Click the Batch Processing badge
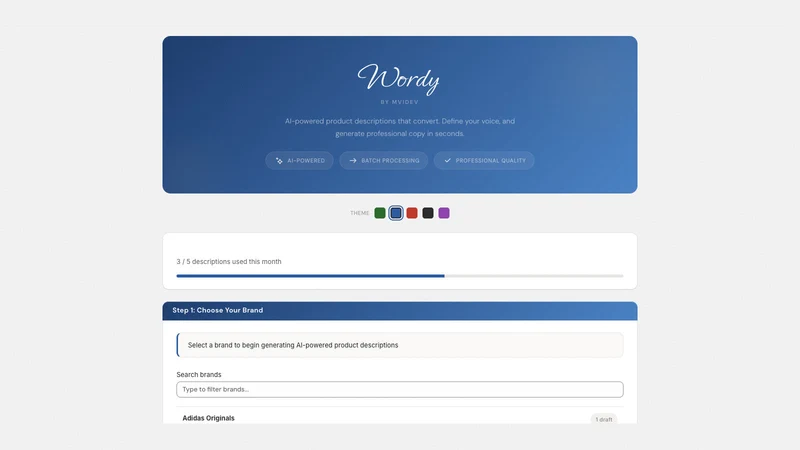 (384, 160)
